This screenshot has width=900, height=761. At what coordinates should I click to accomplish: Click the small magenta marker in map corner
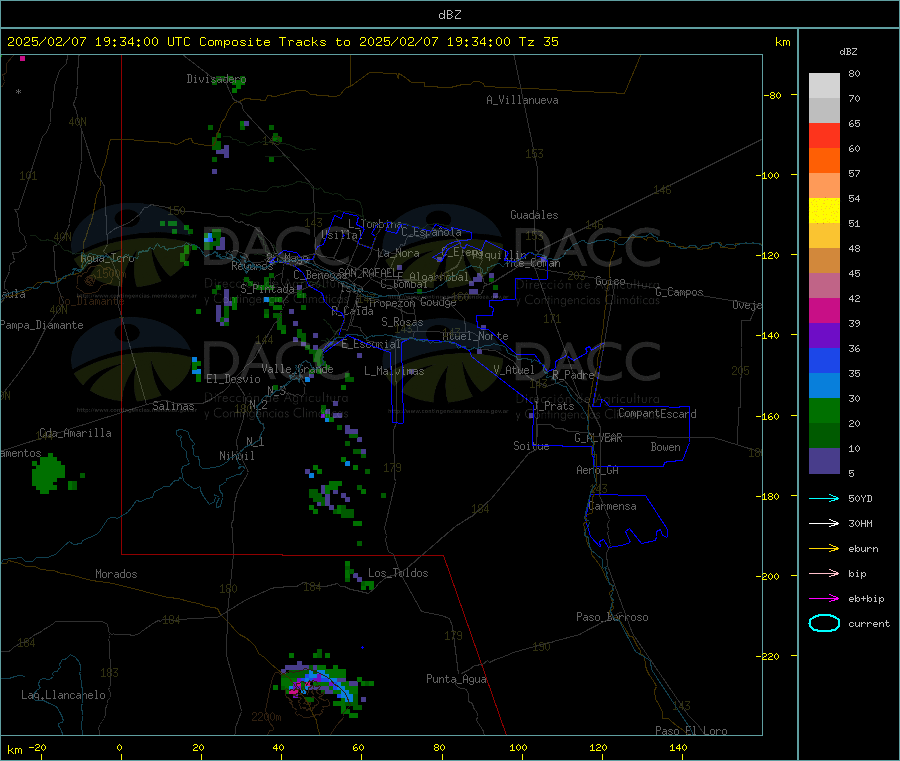[x=22, y=59]
